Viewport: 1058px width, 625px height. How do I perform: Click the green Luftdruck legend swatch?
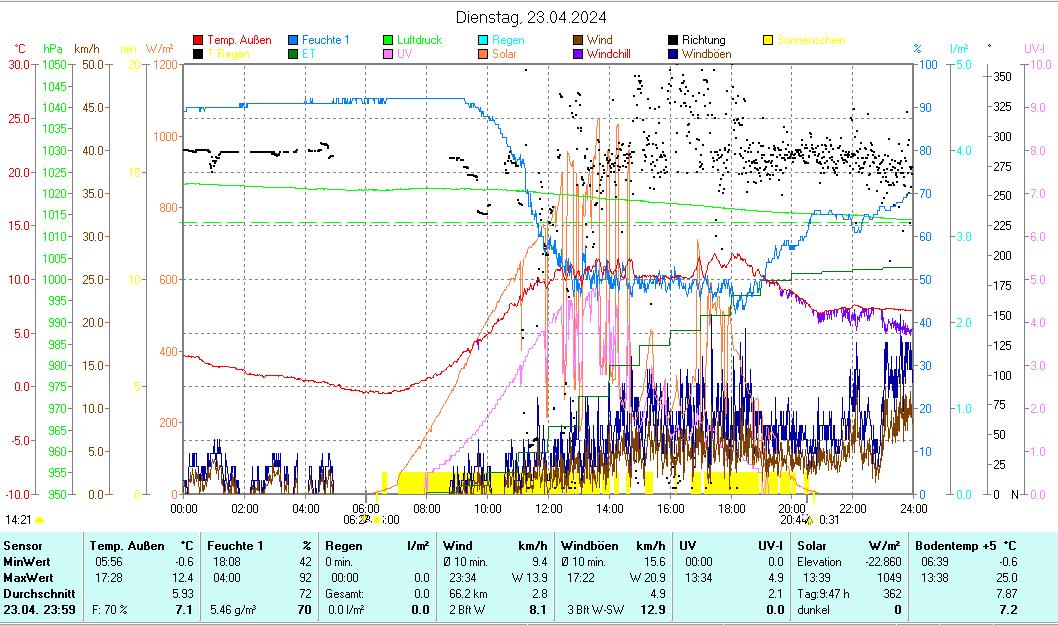[388, 41]
